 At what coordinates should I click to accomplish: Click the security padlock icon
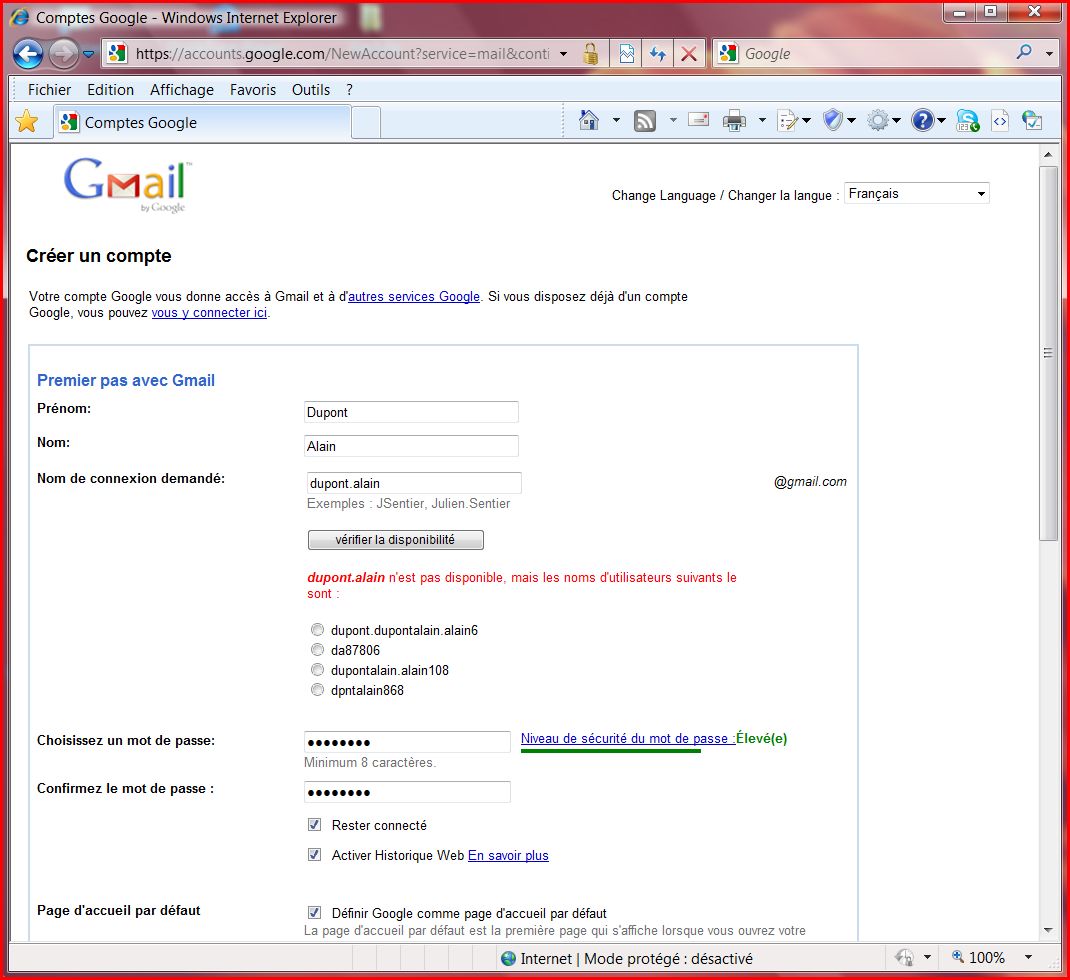pos(591,53)
